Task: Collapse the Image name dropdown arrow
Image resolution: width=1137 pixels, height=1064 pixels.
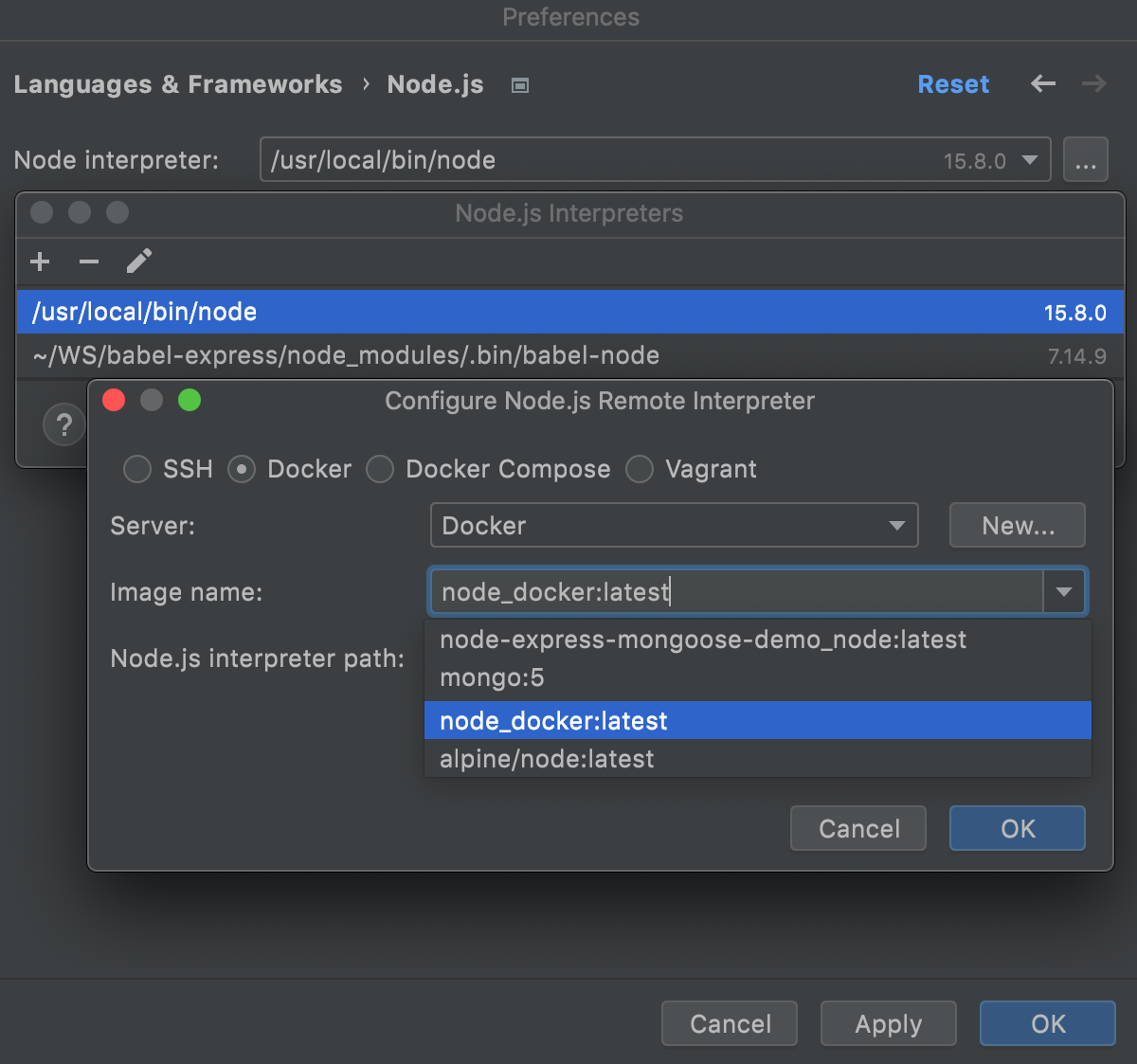Action: tap(1064, 592)
